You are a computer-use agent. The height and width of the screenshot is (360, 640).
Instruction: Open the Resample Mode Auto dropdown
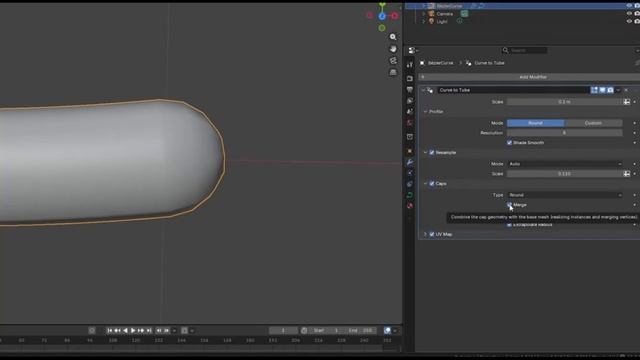point(564,164)
